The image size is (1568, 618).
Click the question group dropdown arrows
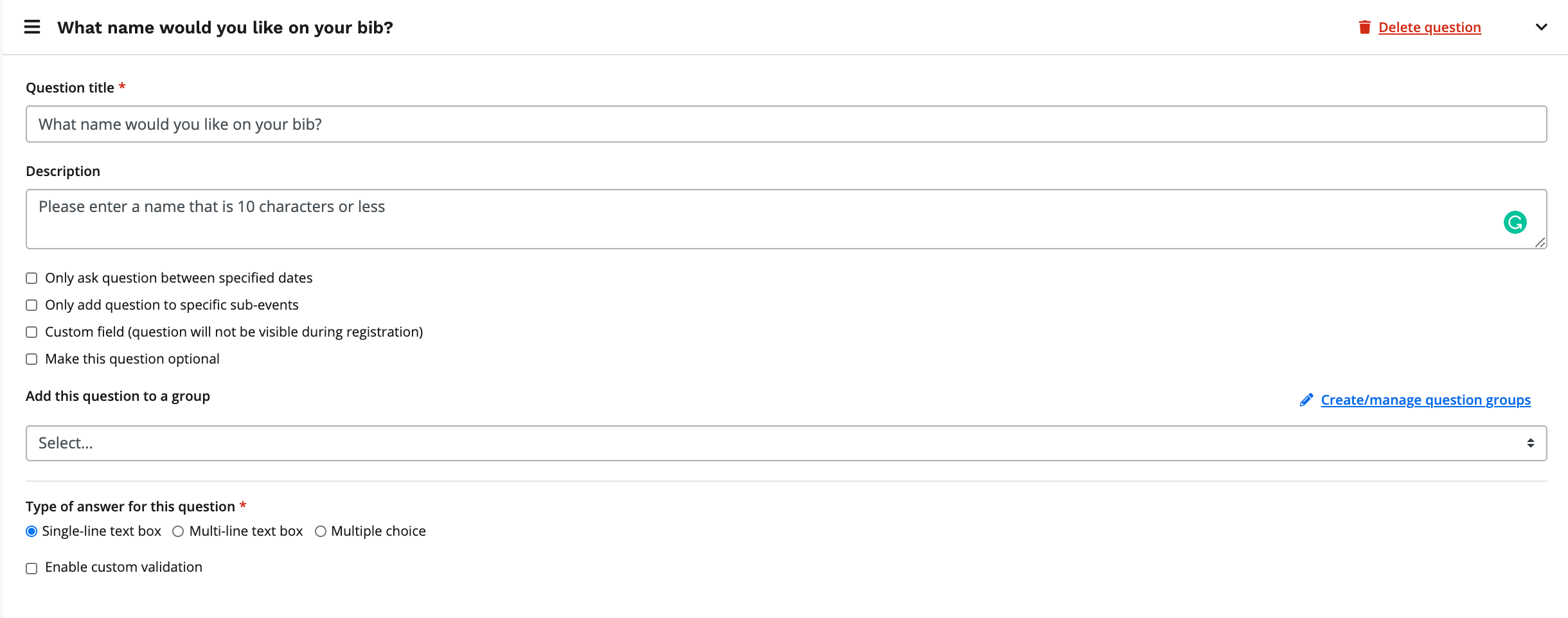[1531, 443]
